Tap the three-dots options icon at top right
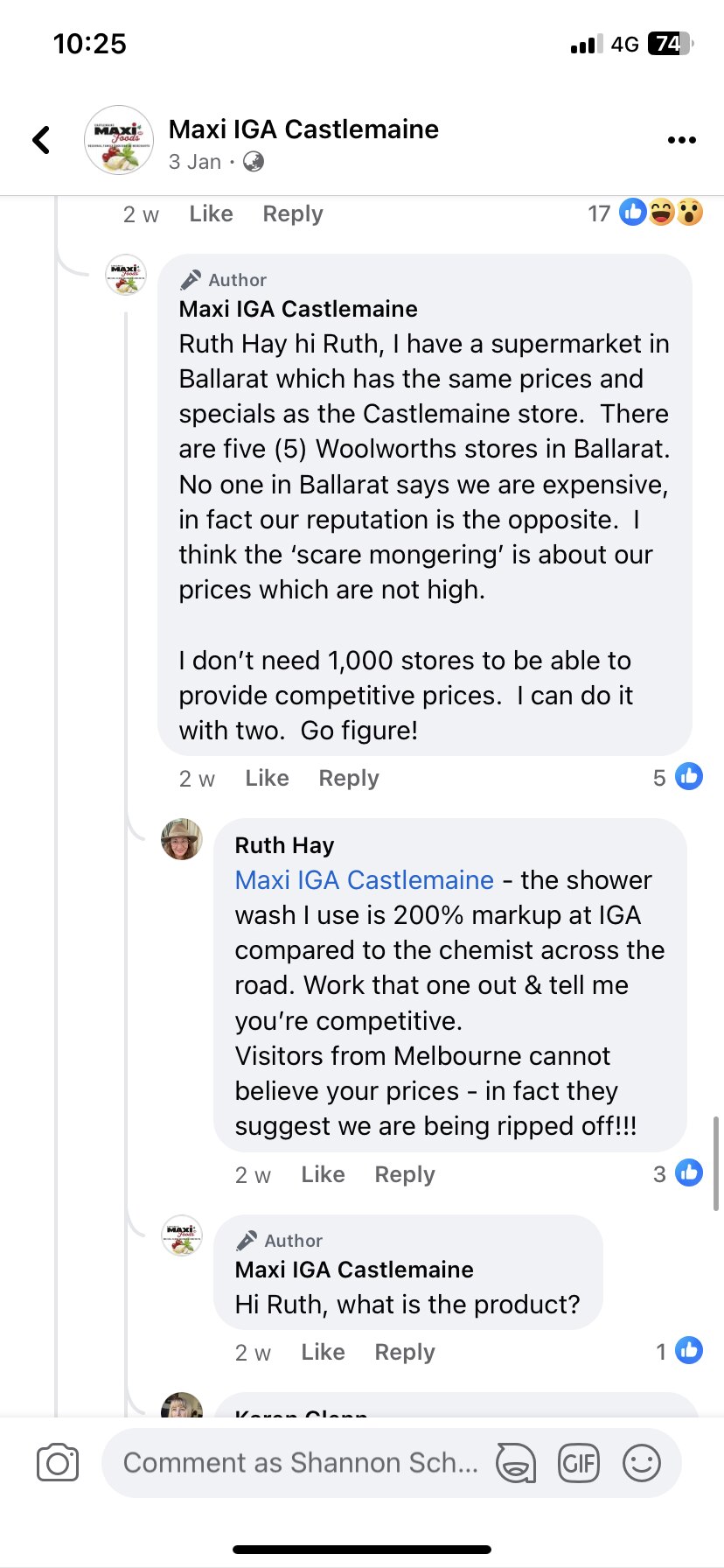The image size is (724, 1568). click(681, 138)
